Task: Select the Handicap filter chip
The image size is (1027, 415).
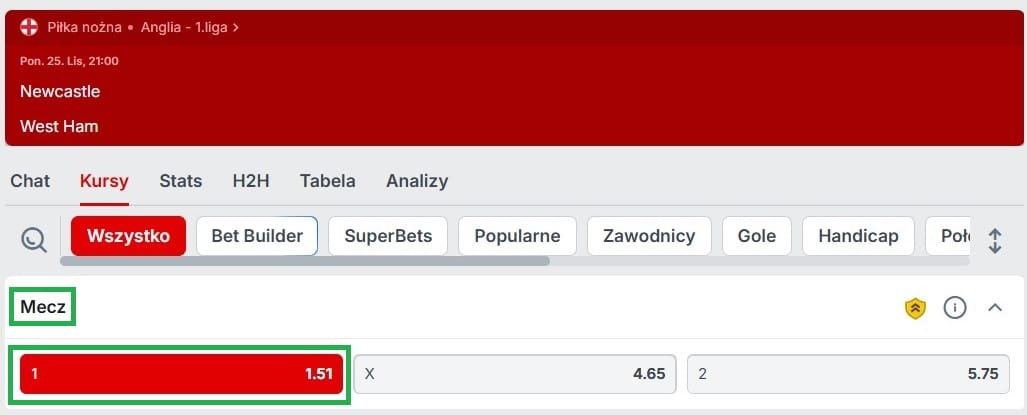Action: click(x=858, y=236)
